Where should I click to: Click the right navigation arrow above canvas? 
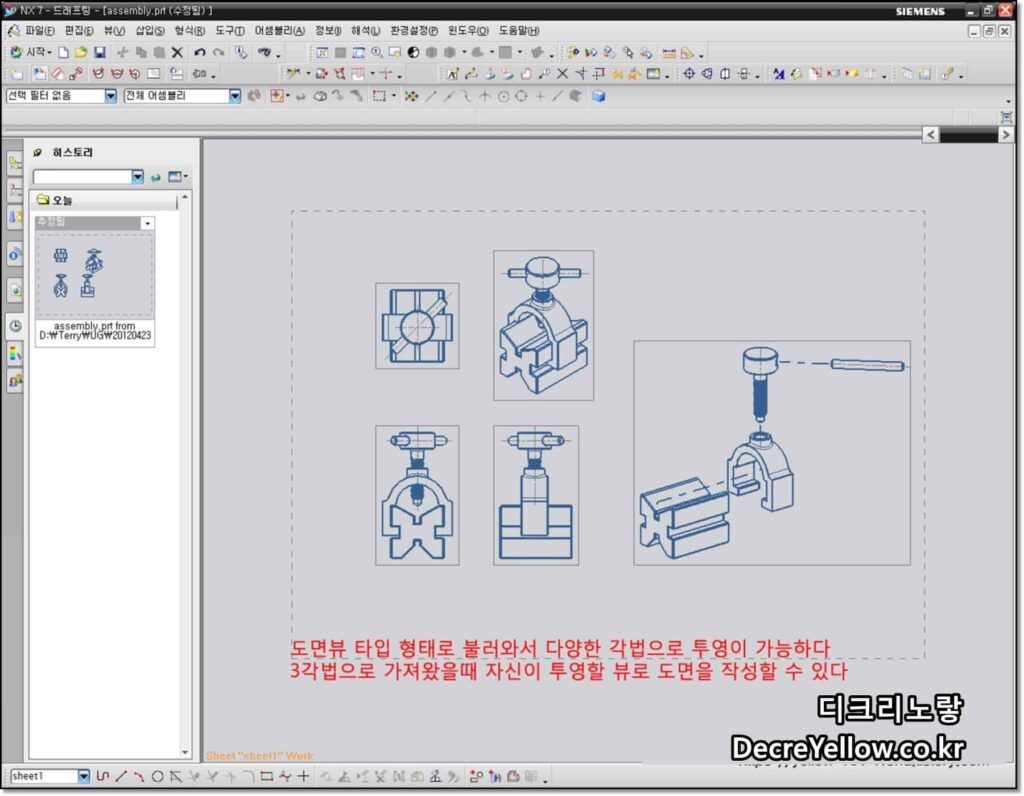click(1006, 135)
